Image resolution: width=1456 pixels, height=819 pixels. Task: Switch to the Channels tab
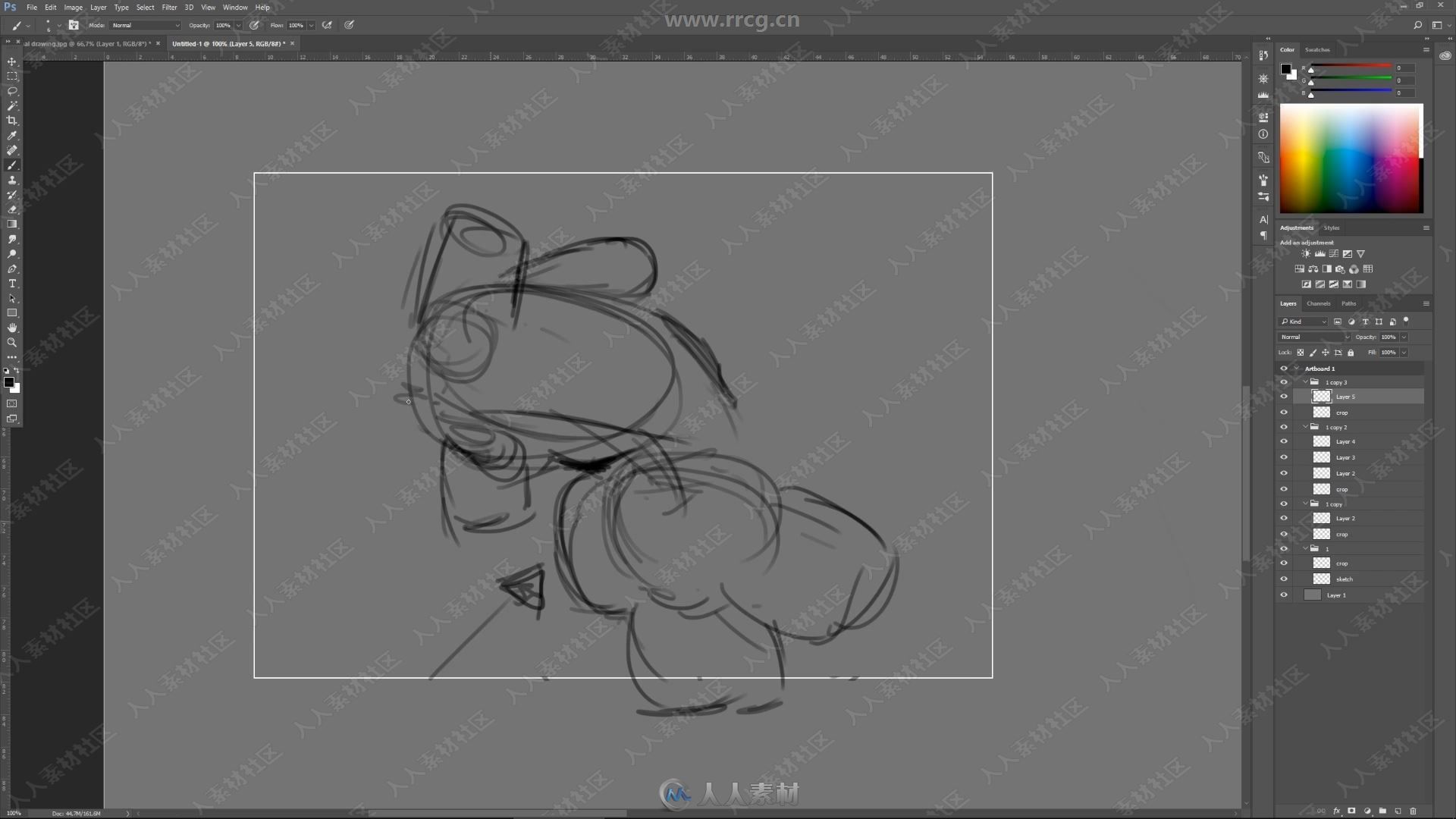[x=1319, y=303]
